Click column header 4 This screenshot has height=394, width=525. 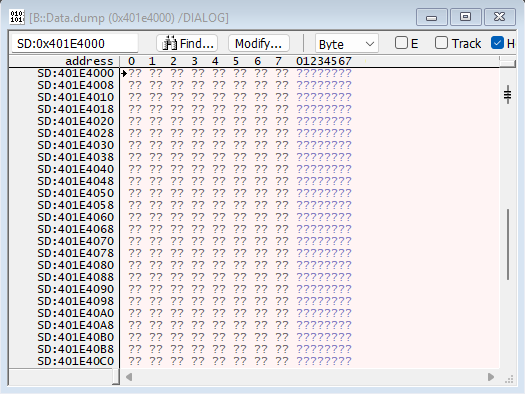pyautogui.click(x=215, y=61)
